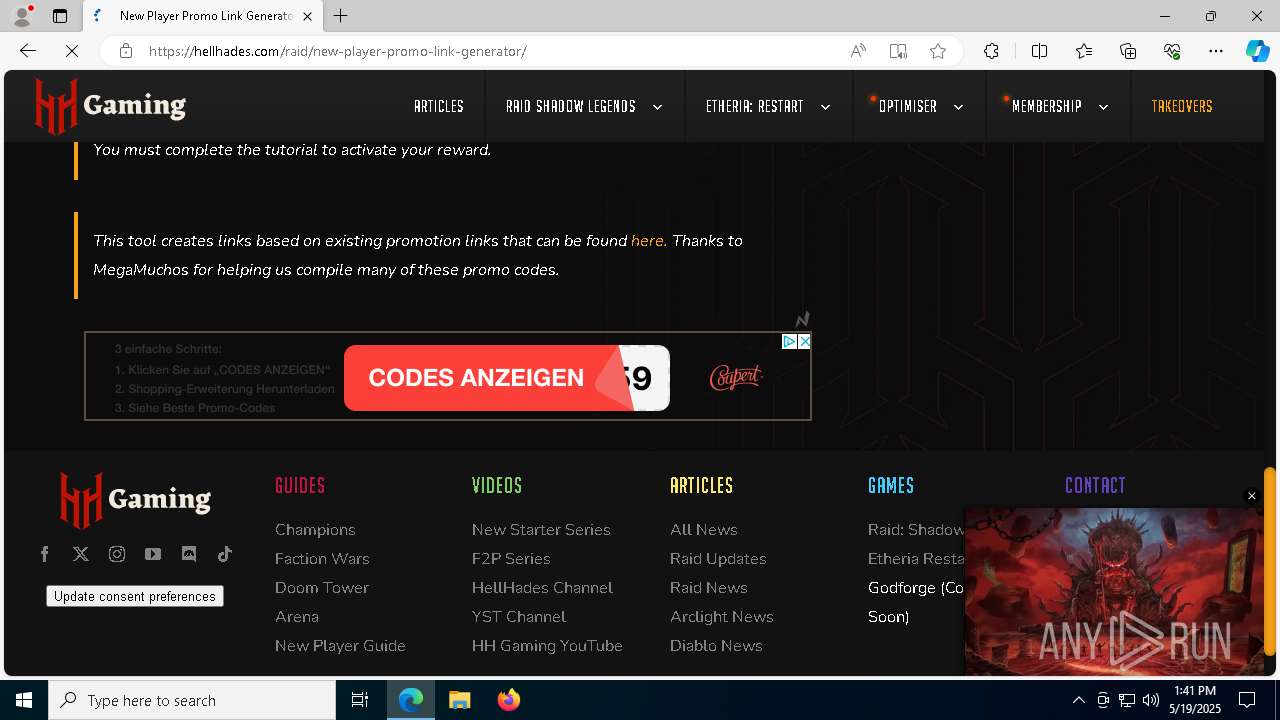This screenshot has height=720, width=1280.
Task: Click the HH Gaming logo in header
Action: click(x=110, y=106)
